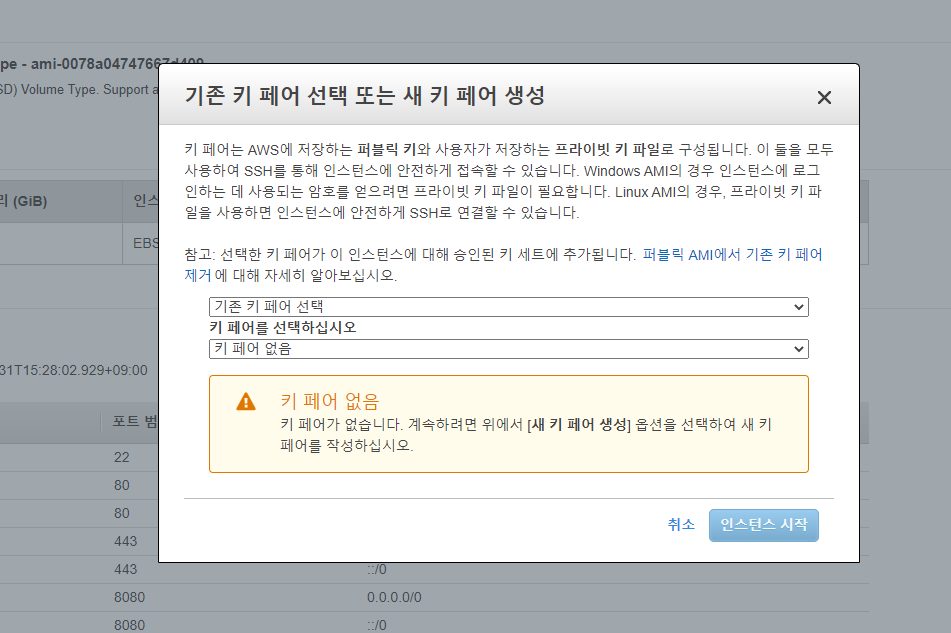The width and height of the screenshot is (951, 633).
Task: Click the '퍼블릭 AMI에서 기존 키 페어 제거' link
Action: click(x=732, y=255)
